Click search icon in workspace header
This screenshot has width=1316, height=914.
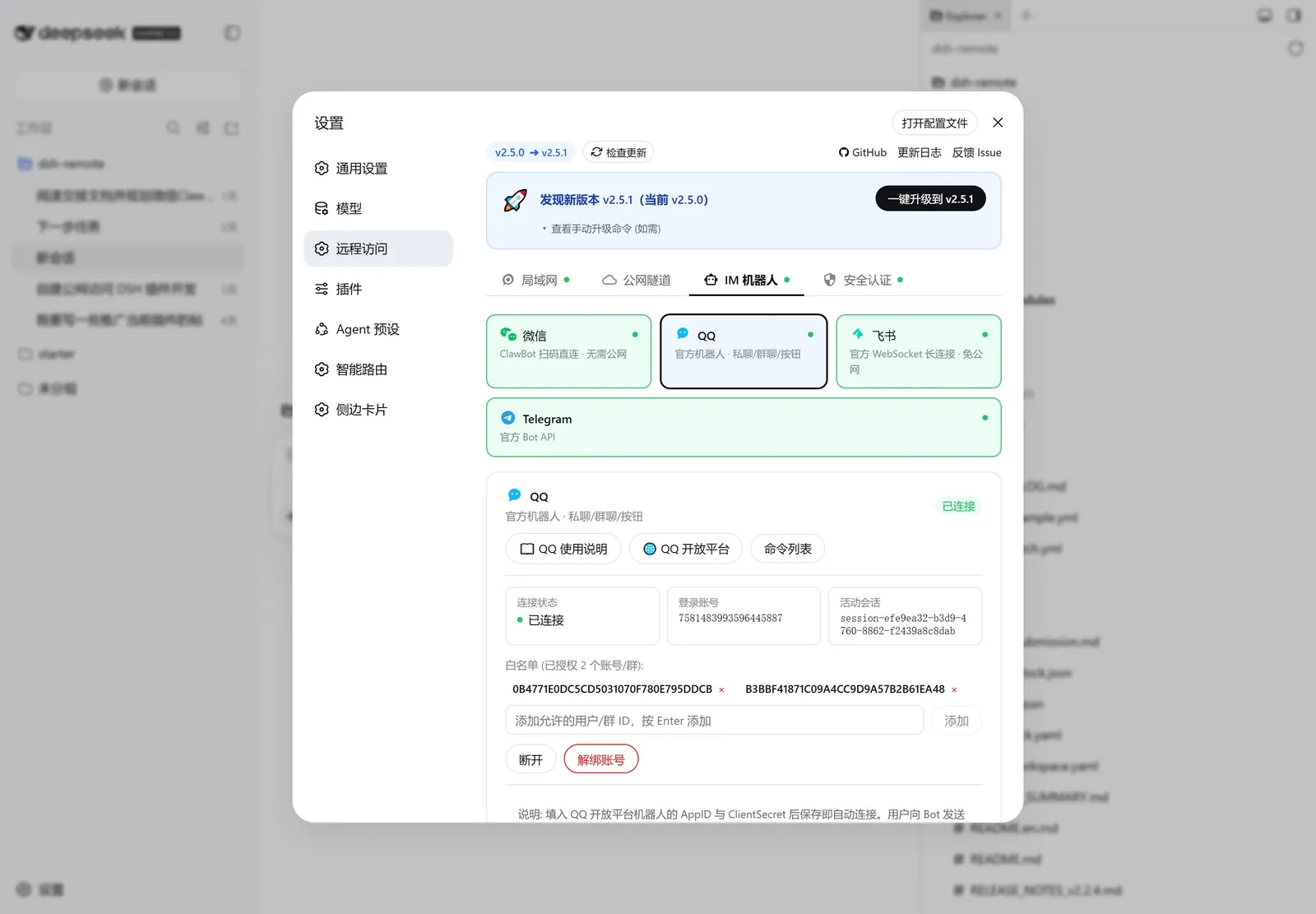[173, 128]
